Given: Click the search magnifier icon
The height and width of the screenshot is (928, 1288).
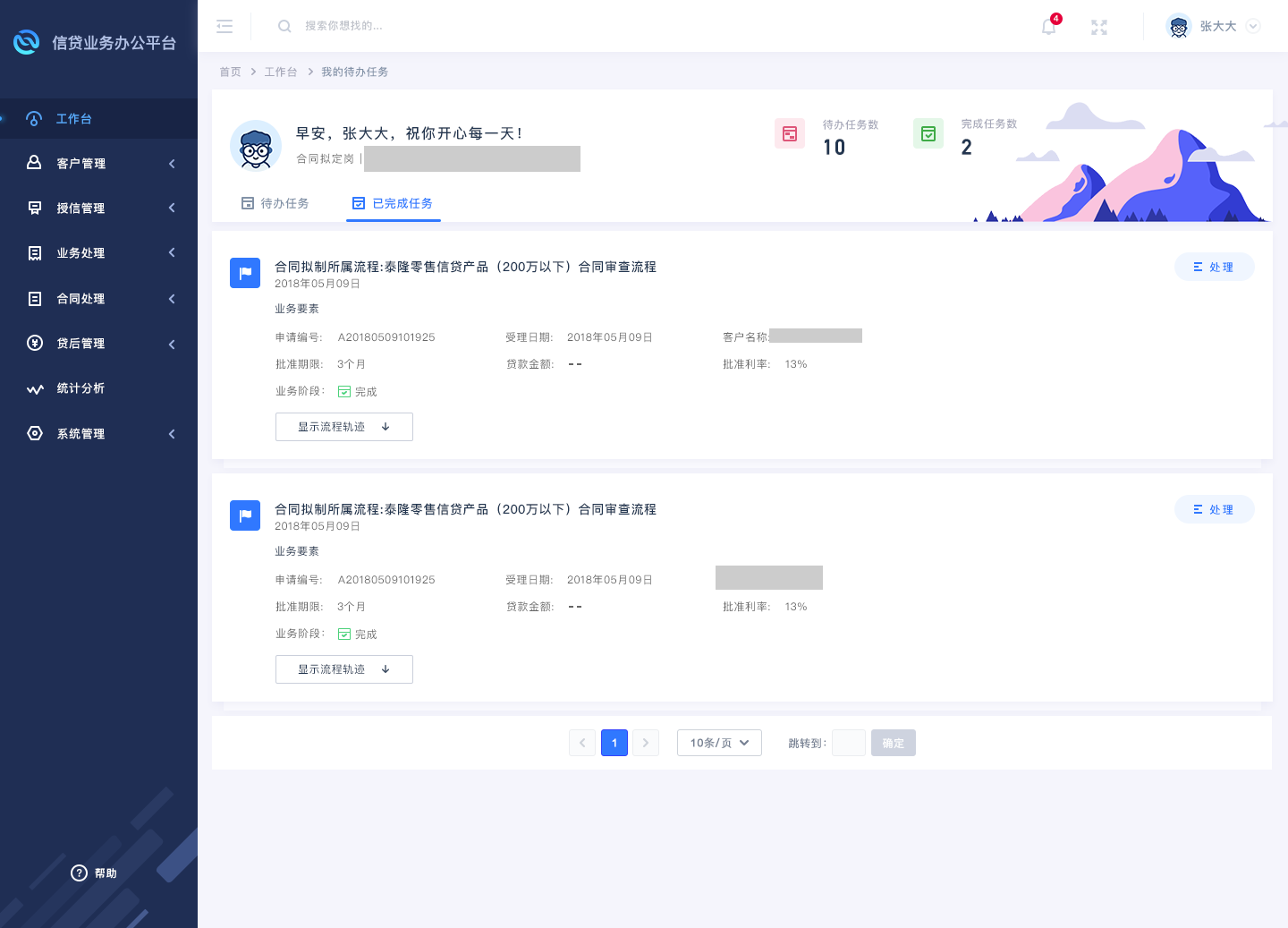Looking at the screenshot, I should pos(284,27).
